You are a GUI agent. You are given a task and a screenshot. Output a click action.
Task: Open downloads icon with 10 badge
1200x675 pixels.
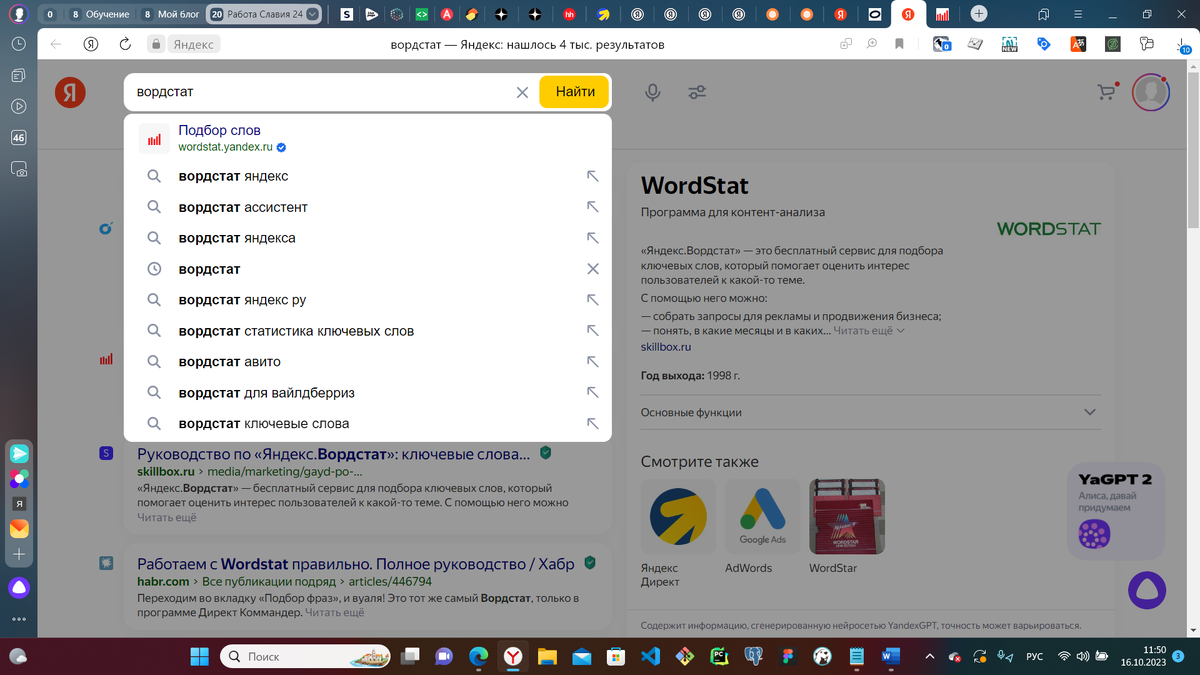click(x=1182, y=45)
